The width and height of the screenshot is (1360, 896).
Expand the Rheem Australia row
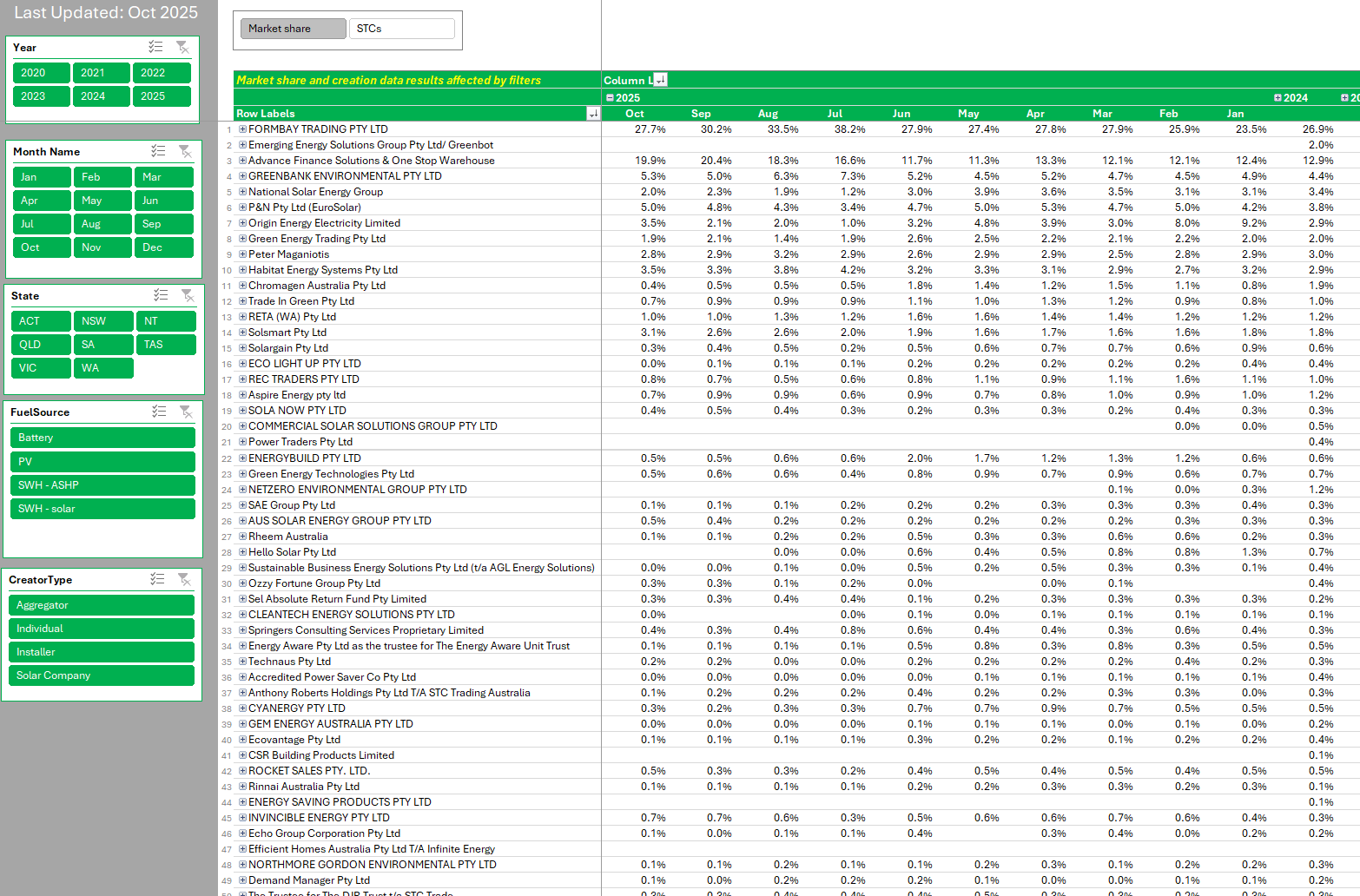pos(243,537)
